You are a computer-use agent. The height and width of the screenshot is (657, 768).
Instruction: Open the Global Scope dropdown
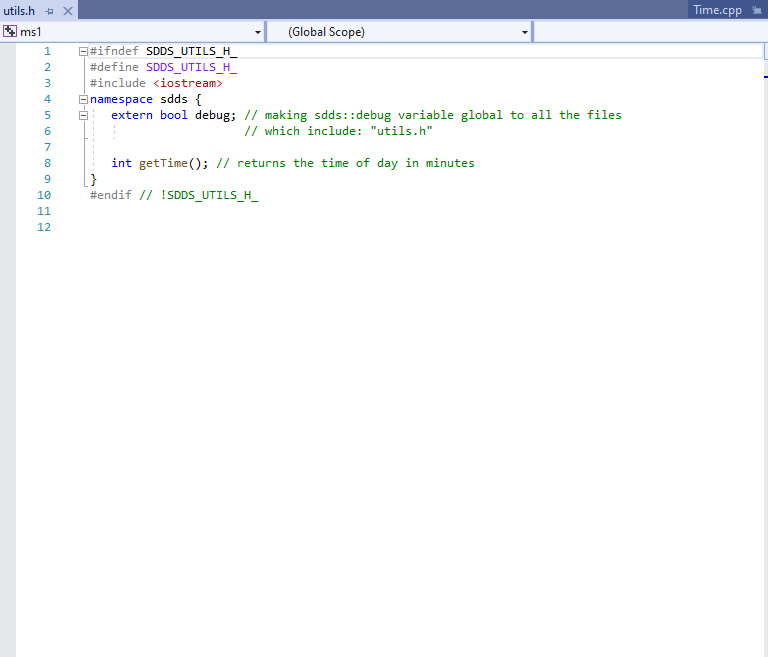525,32
